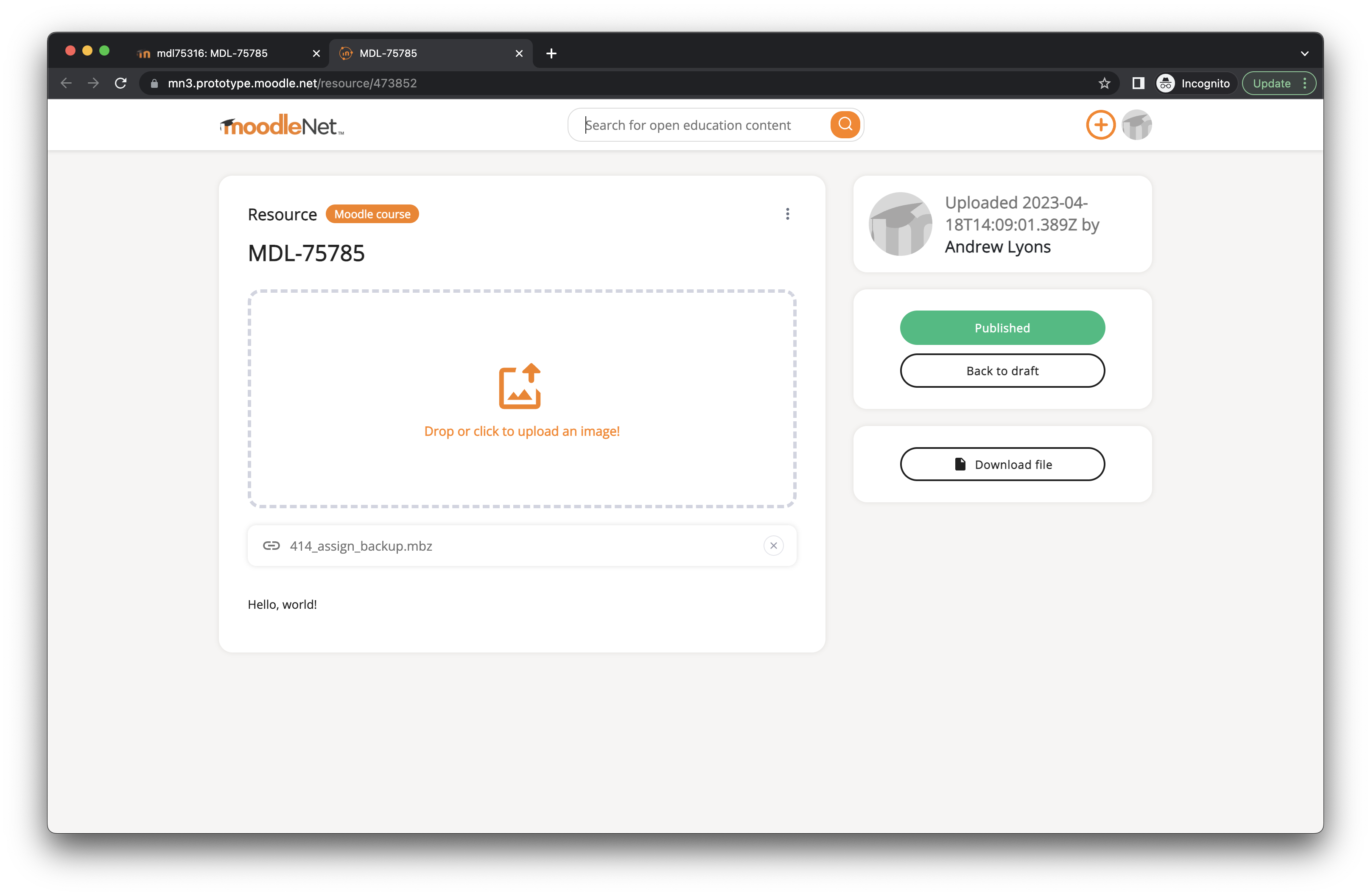Click the Moodle course badge
The width and height of the screenshot is (1371, 896).
pyautogui.click(x=372, y=214)
